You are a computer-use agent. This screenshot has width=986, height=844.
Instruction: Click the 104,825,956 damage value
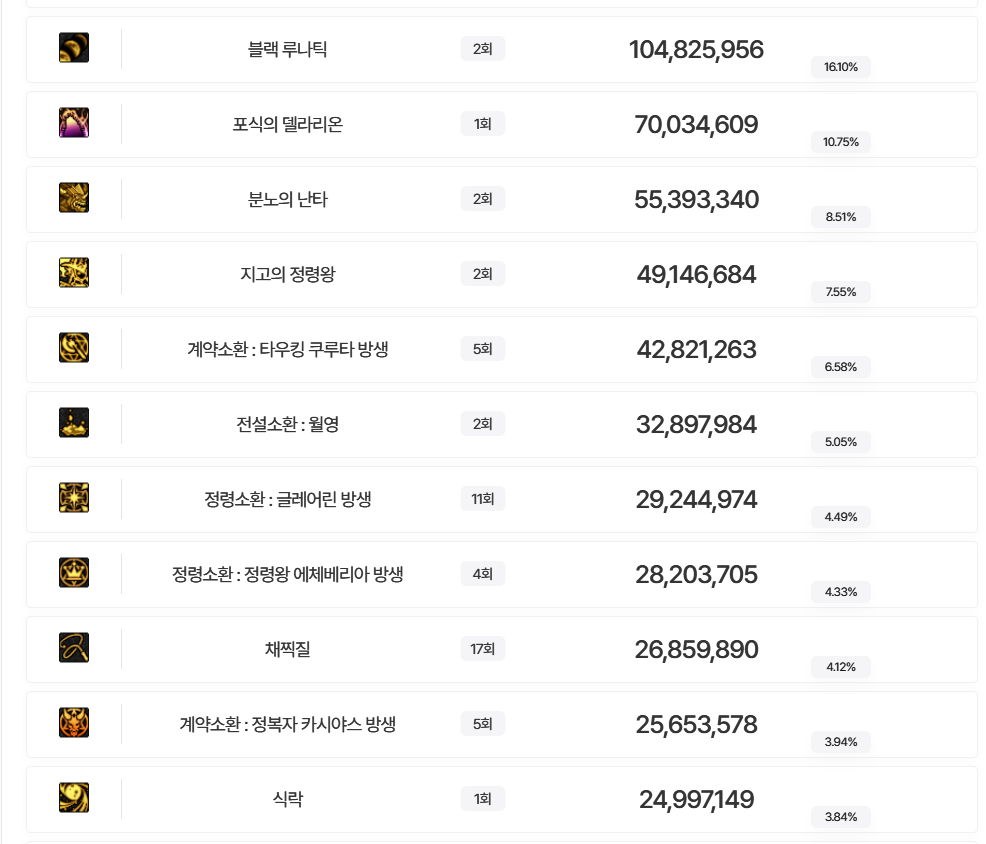pos(696,49)
